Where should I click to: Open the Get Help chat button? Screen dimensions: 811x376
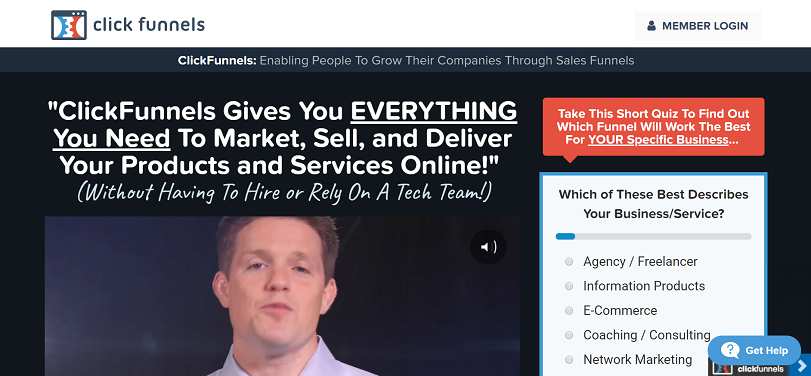tap(754, 350)
